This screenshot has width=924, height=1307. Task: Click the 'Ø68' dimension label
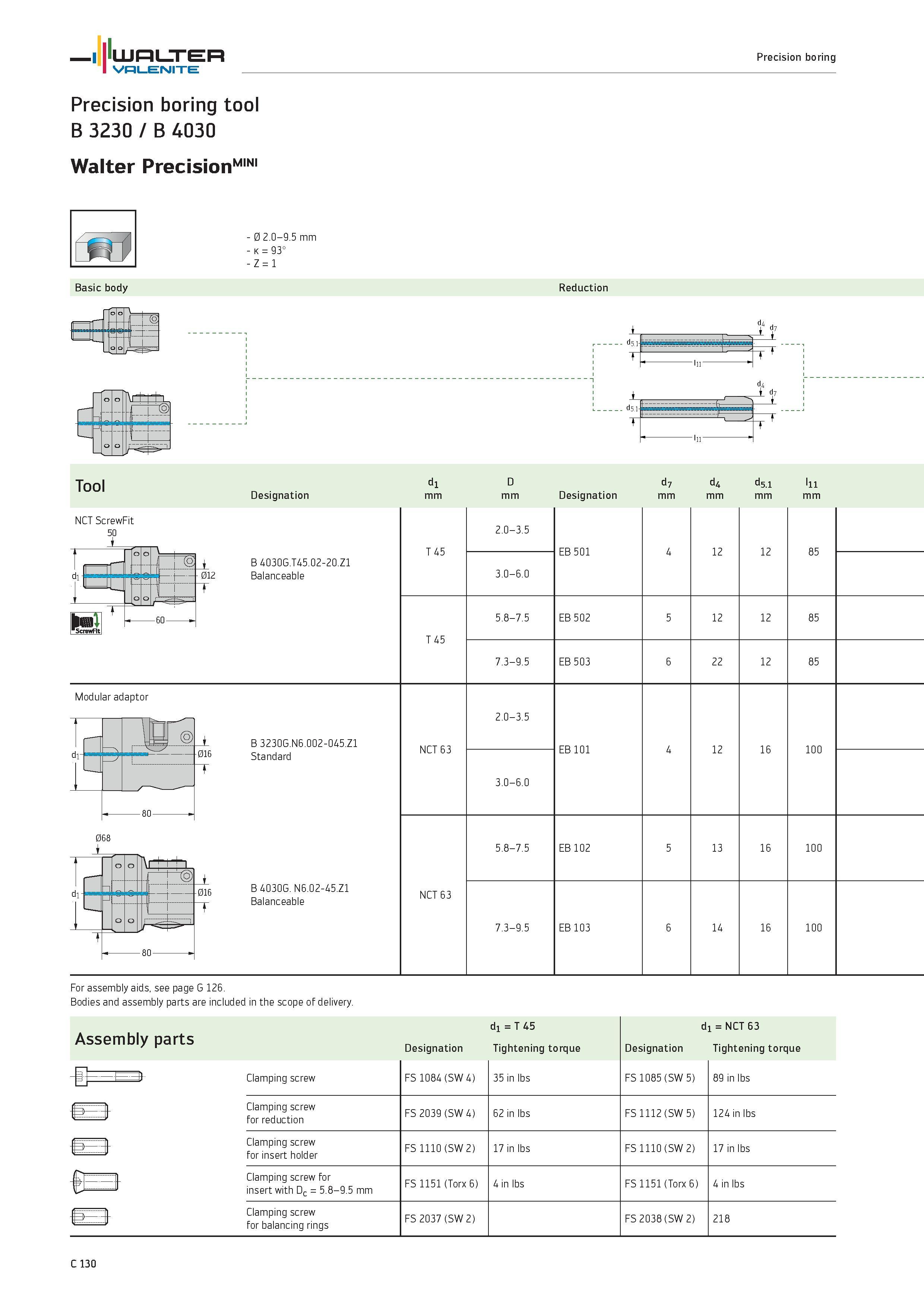[103, 838]
